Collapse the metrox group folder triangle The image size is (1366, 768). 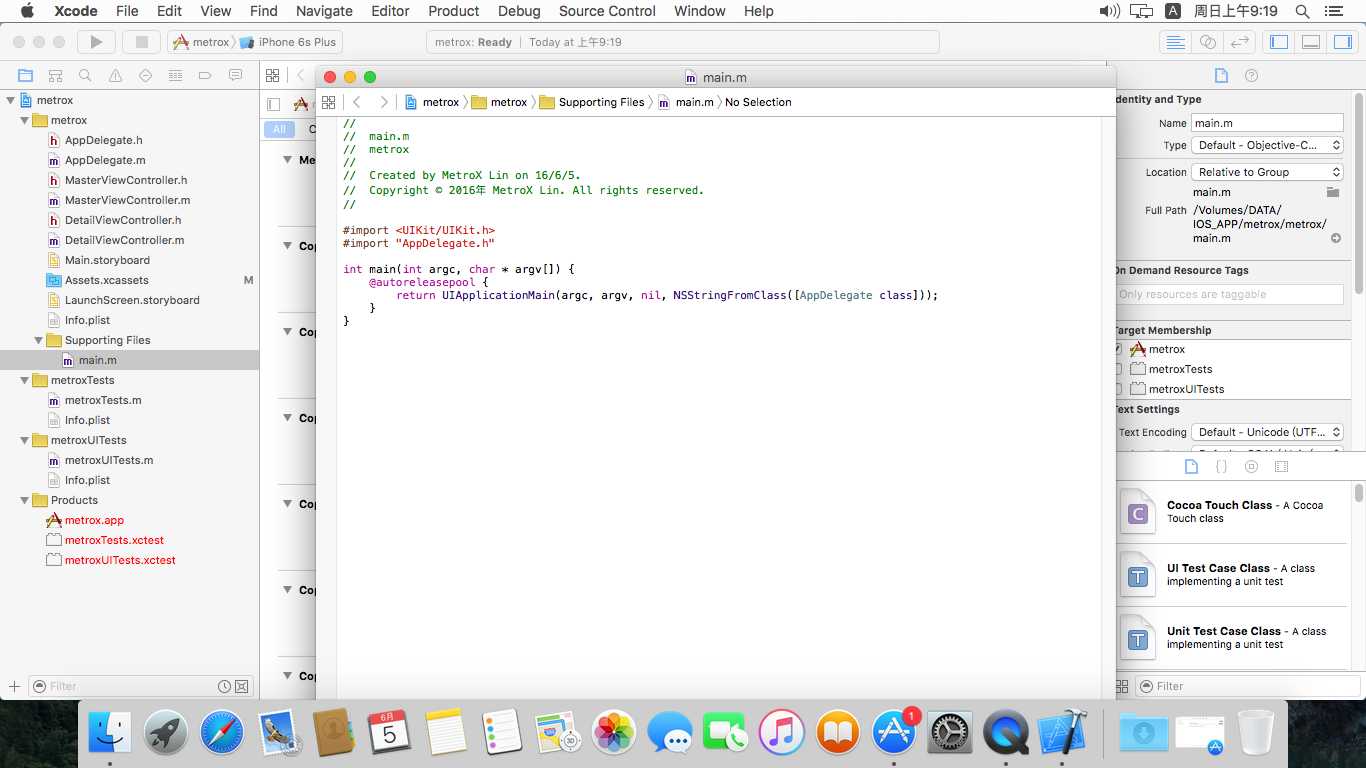click(25, 120)
